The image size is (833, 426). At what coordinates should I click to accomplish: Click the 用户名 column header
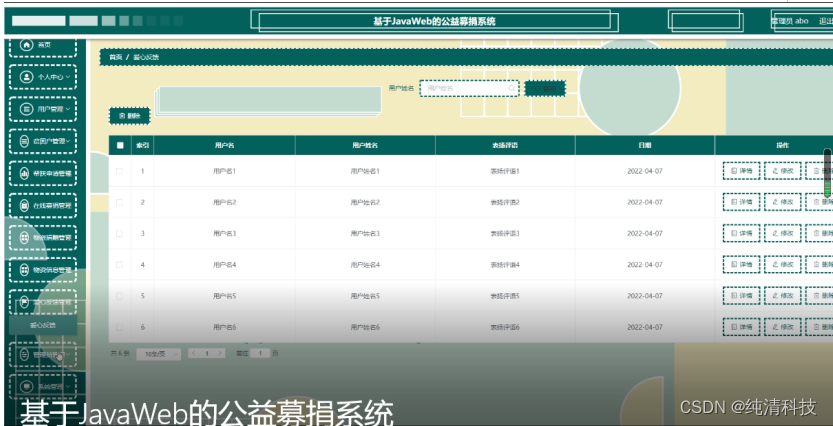tap(224, 145)
